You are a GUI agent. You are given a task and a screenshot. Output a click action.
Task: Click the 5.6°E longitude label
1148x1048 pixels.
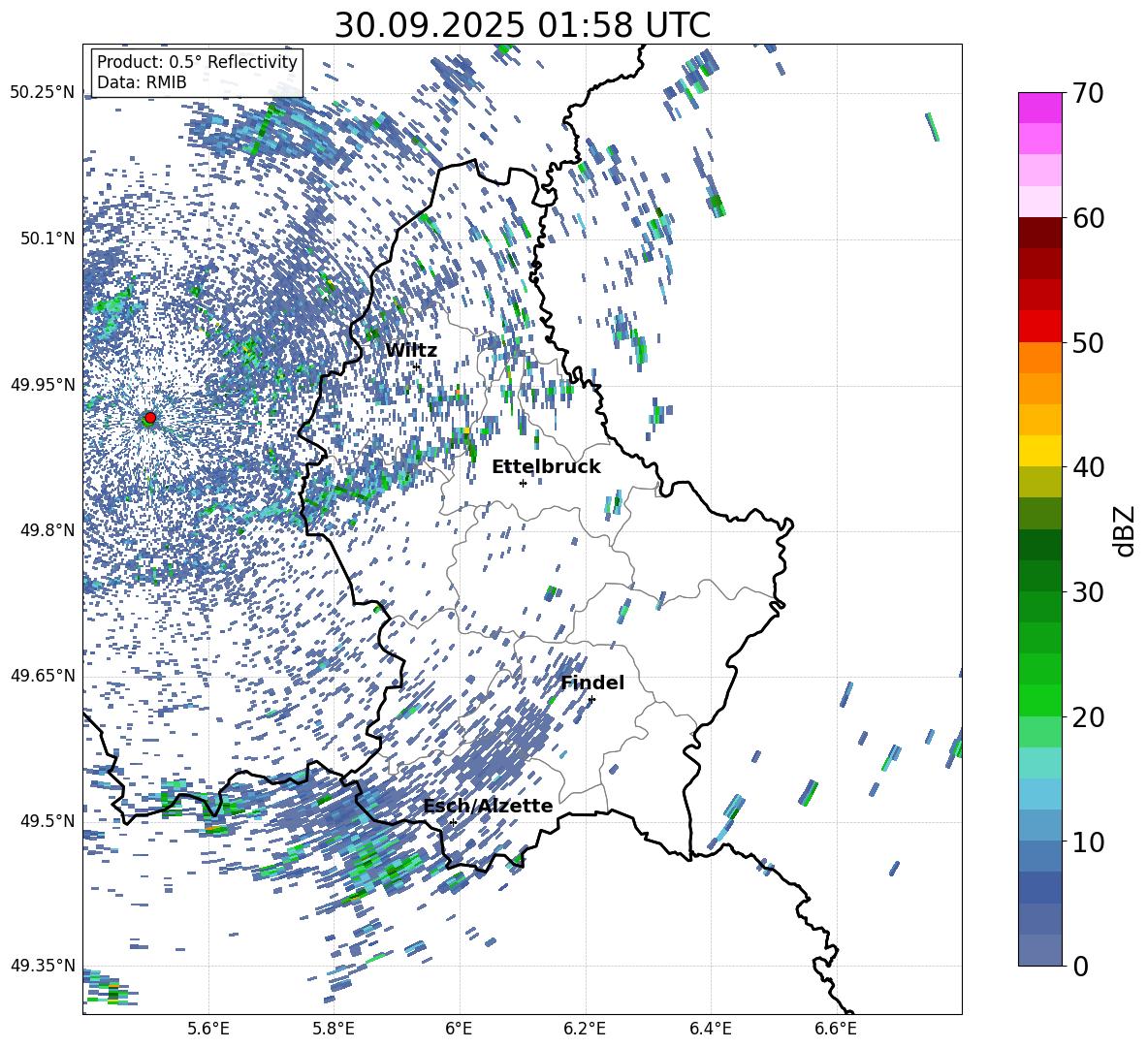click(208, 1029)
